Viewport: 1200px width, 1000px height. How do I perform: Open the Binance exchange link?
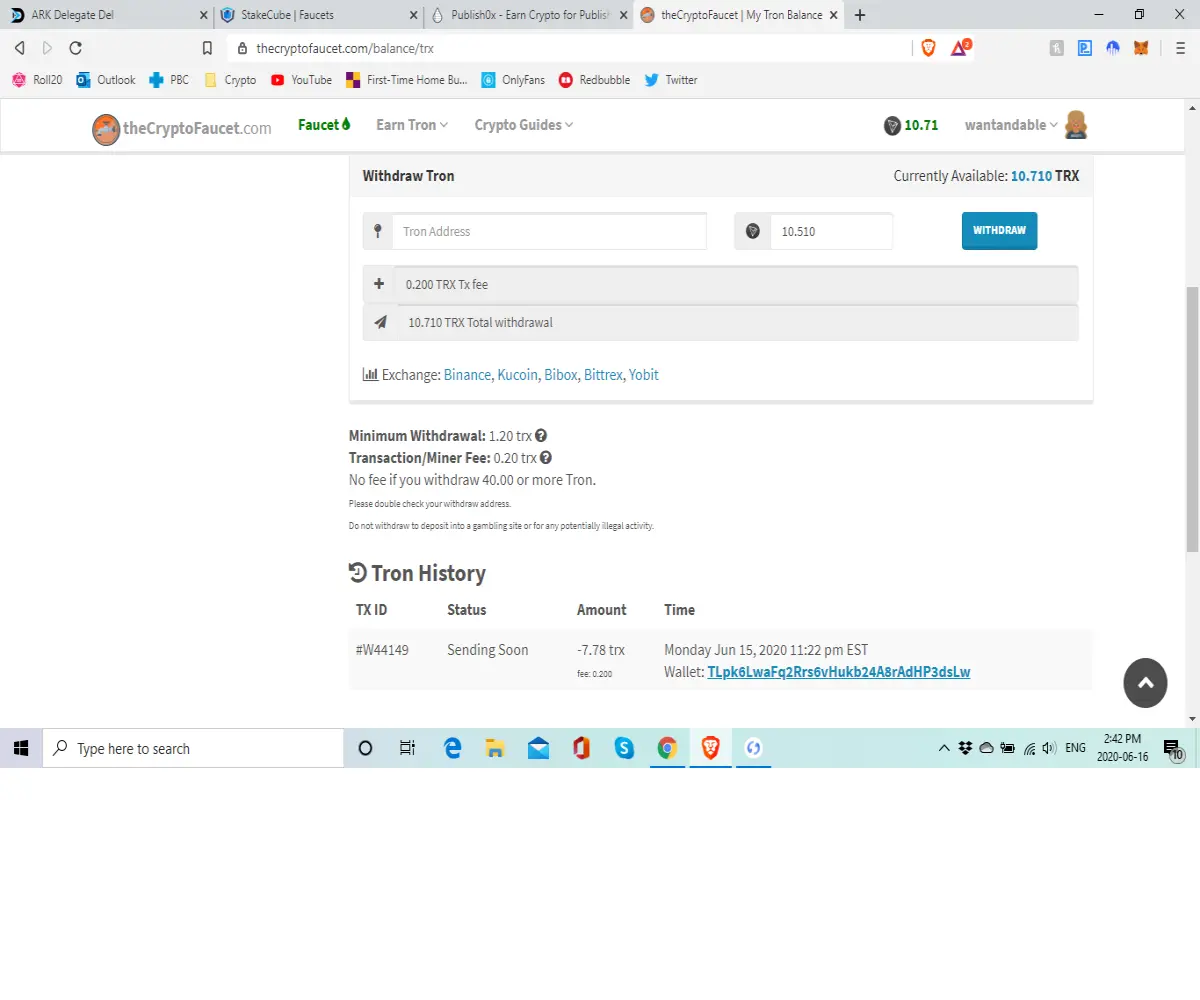point(467,375)
